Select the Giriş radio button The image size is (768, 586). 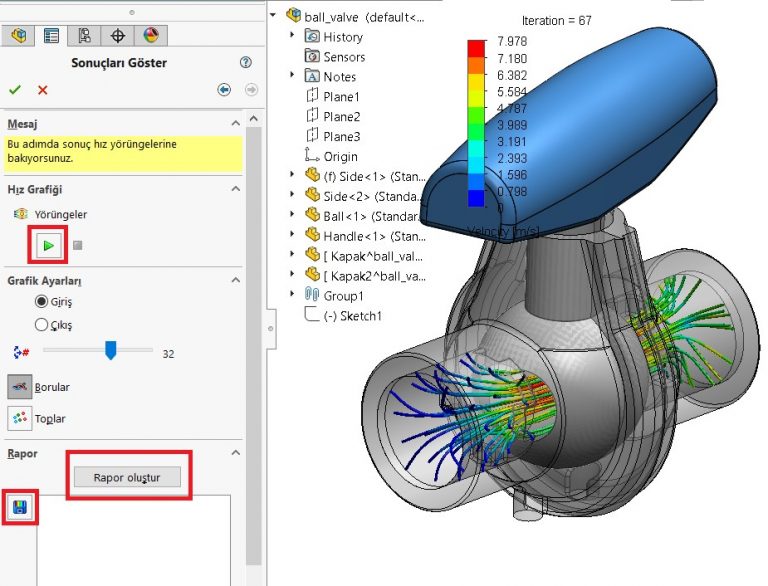[x=41, y=302]
